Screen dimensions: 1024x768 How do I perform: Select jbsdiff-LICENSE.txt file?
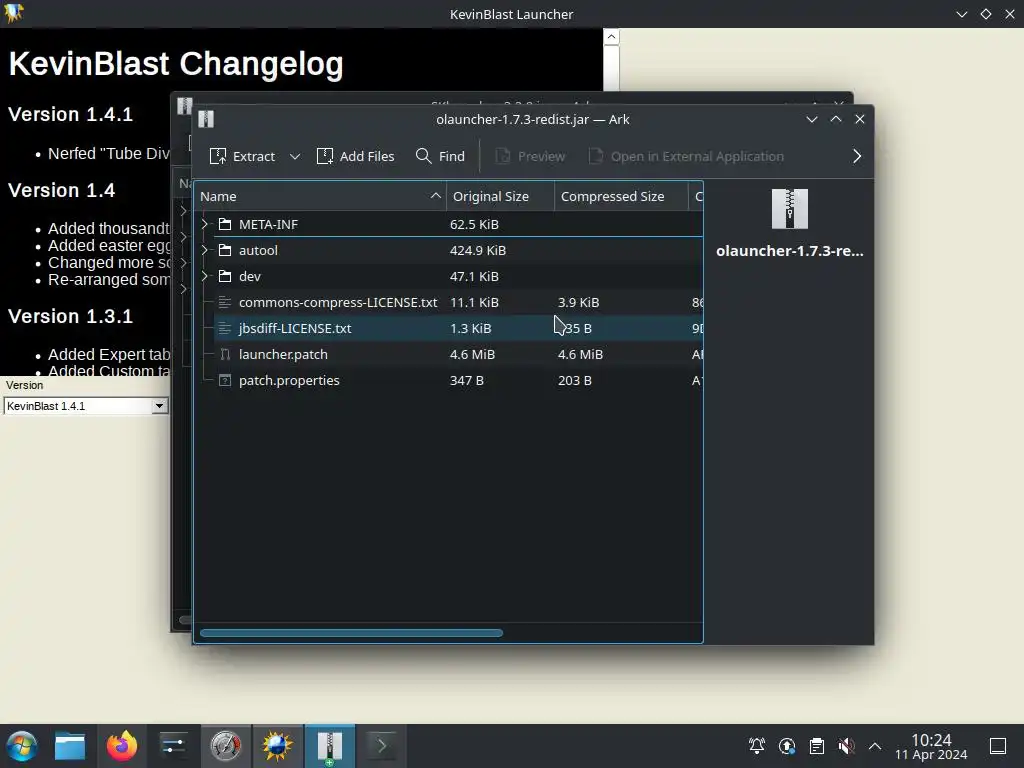[295, 328]
